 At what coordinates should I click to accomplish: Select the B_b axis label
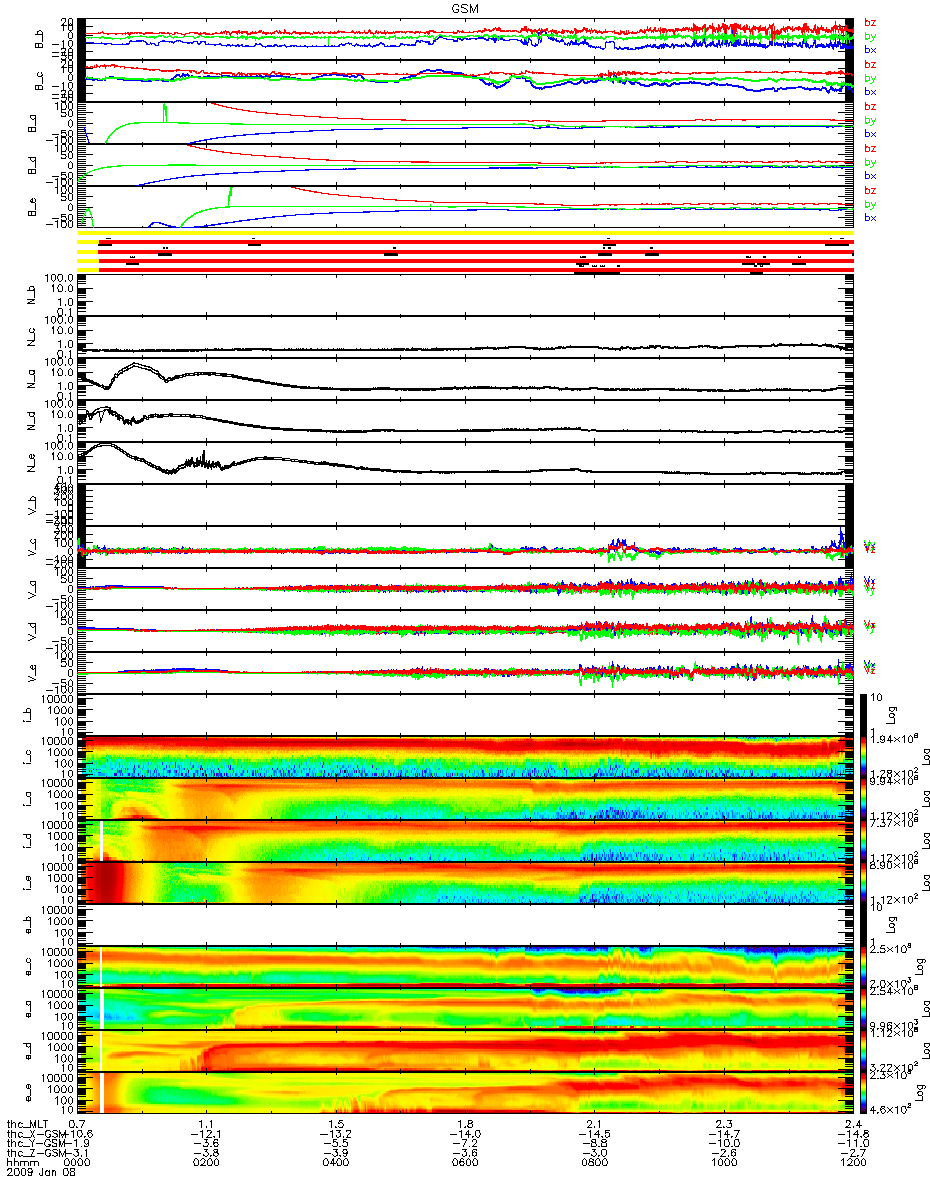(41, 40)
